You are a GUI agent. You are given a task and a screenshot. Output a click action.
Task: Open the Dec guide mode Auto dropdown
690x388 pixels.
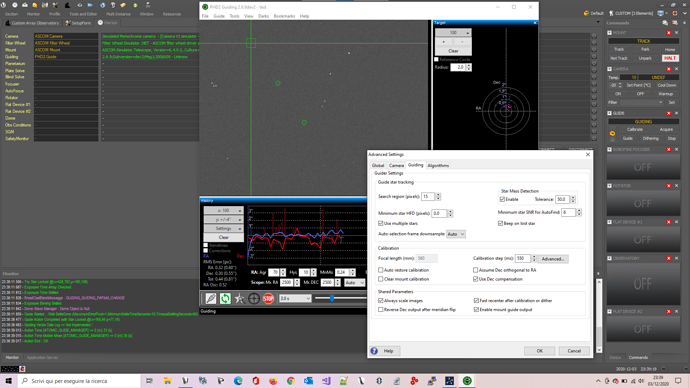pyautogui.click(x=354, y=282)
